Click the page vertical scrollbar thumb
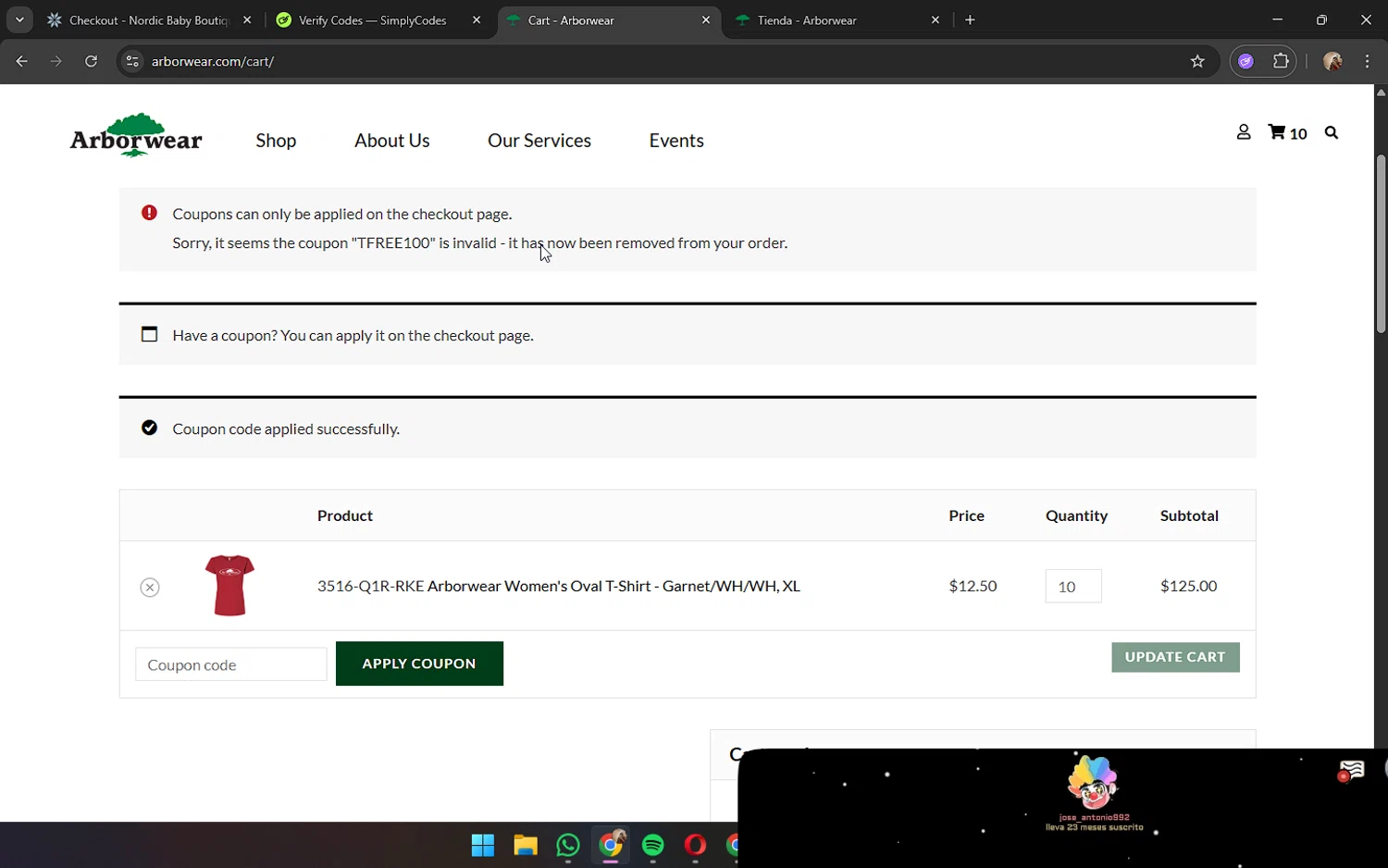1388x868 pixels. click(1381, 244)
